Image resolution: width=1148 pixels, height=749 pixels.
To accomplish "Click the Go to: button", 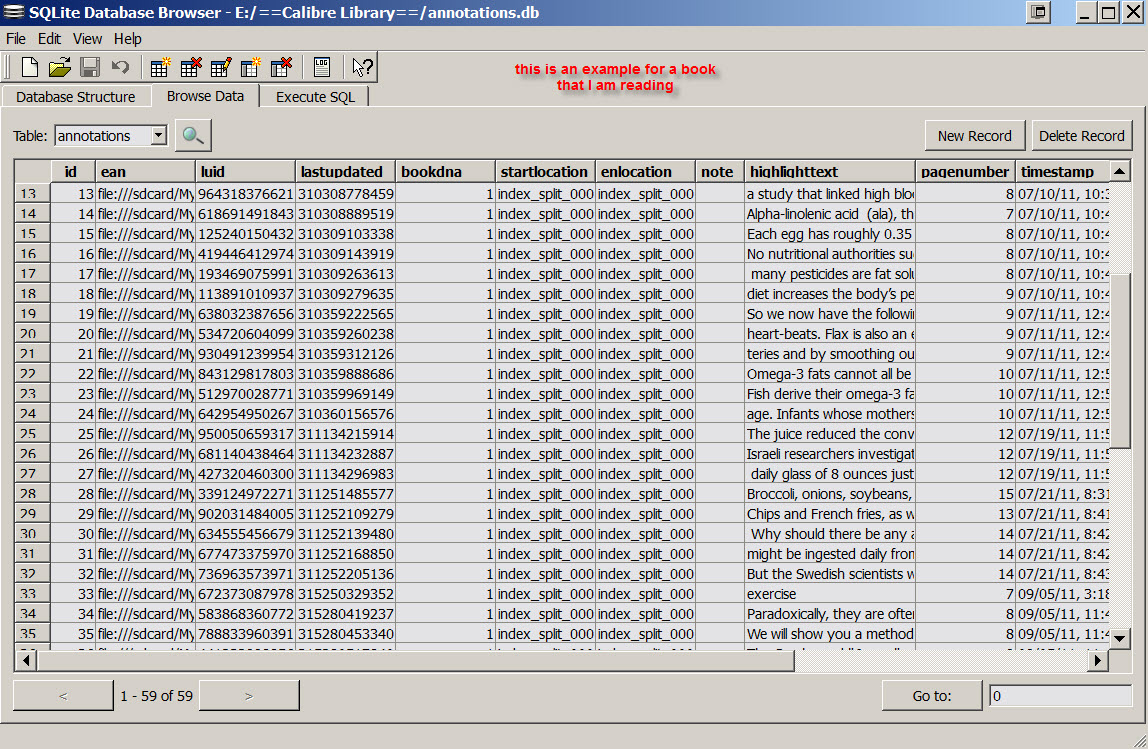I will click(x=932, y=696).
